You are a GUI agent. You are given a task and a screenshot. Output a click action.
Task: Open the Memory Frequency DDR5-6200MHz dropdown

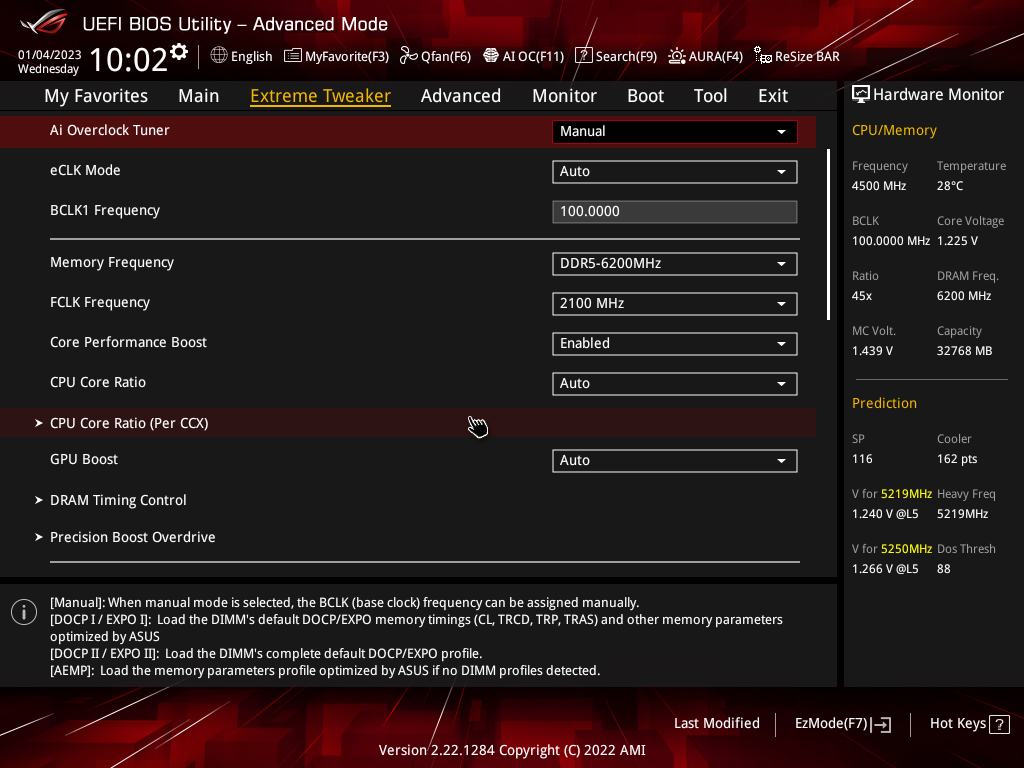675,264
